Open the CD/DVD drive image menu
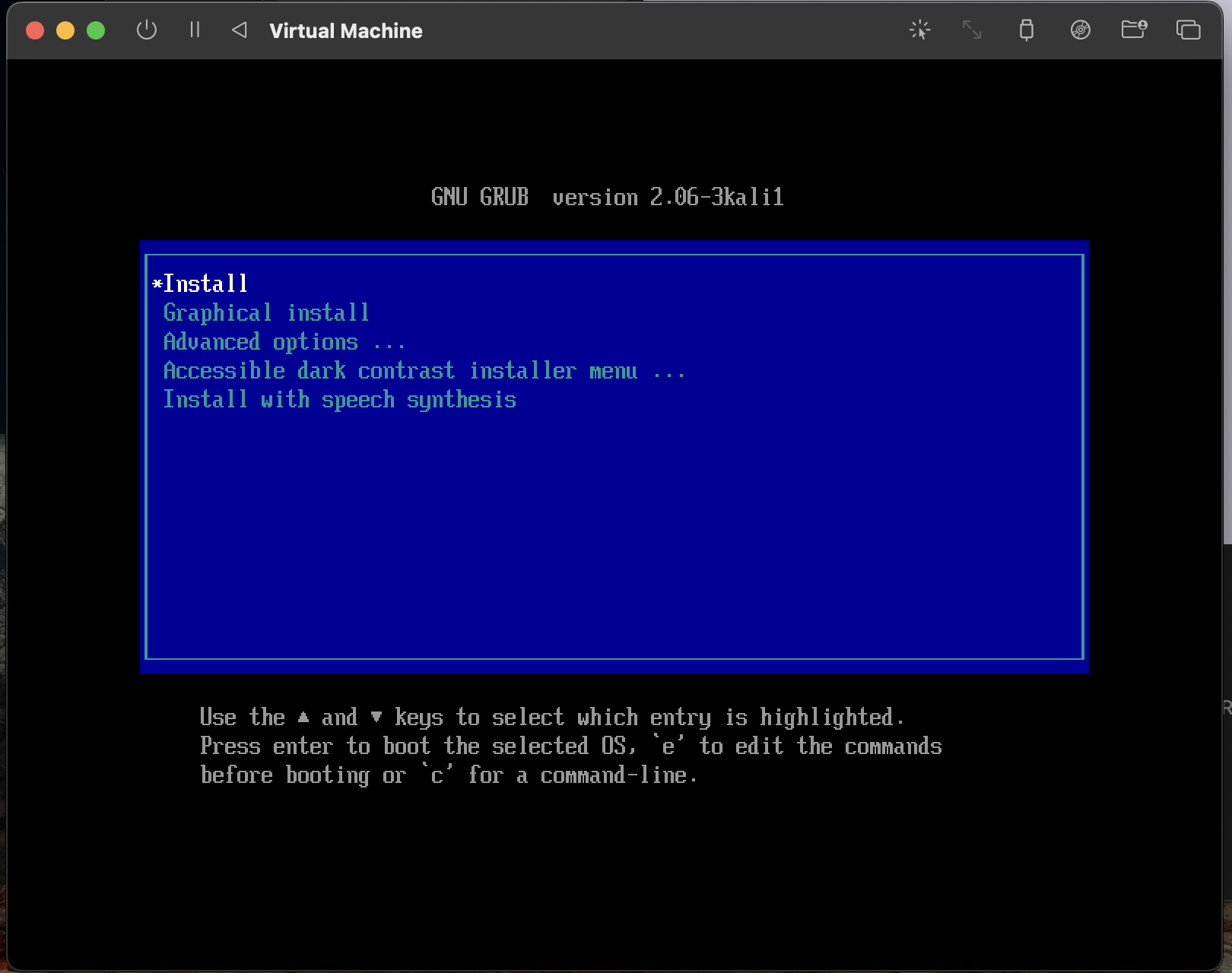The width and height of the screenshot is (1232, 973). [1080, 30]
